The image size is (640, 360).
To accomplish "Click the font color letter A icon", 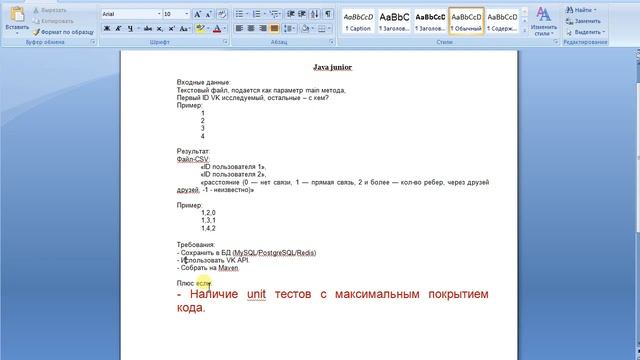I will coord(217,29).
